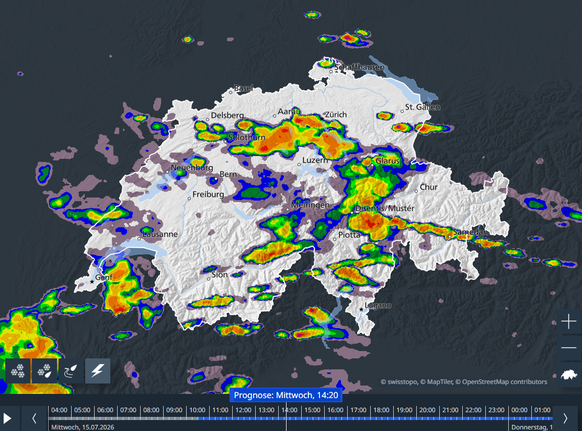Jump to 18:00 on the timeline
This screenshot has width=582, height=431.
[x=382, y=410]
